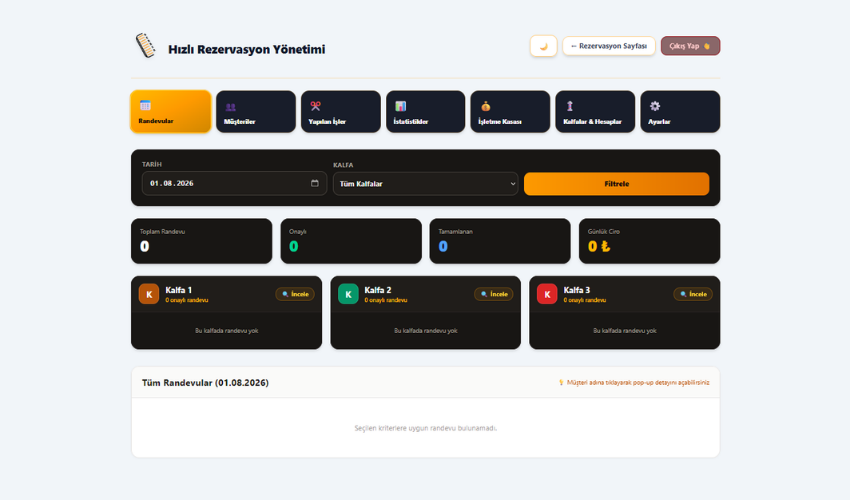Expand the Tüm Kalfalar dropdown
The width and height of the screenshot is (850, 500).
[426, 184]
